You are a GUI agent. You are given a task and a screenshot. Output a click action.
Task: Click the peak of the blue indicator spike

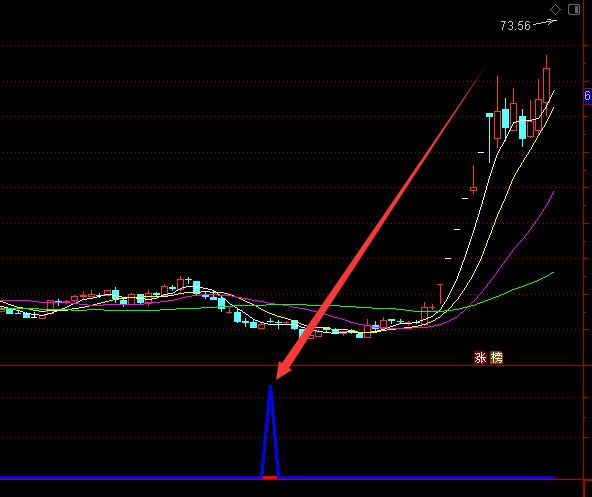coord(270,387)
